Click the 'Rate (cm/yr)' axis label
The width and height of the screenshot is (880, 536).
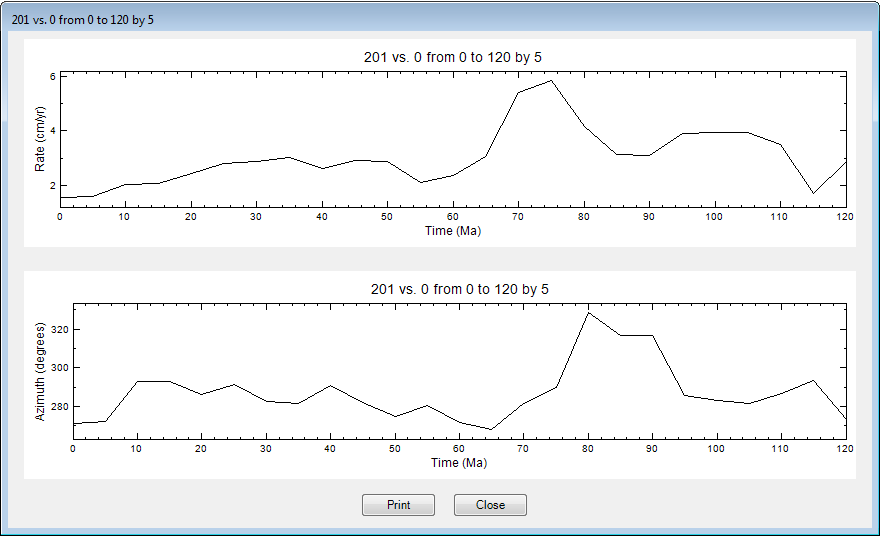39,139
